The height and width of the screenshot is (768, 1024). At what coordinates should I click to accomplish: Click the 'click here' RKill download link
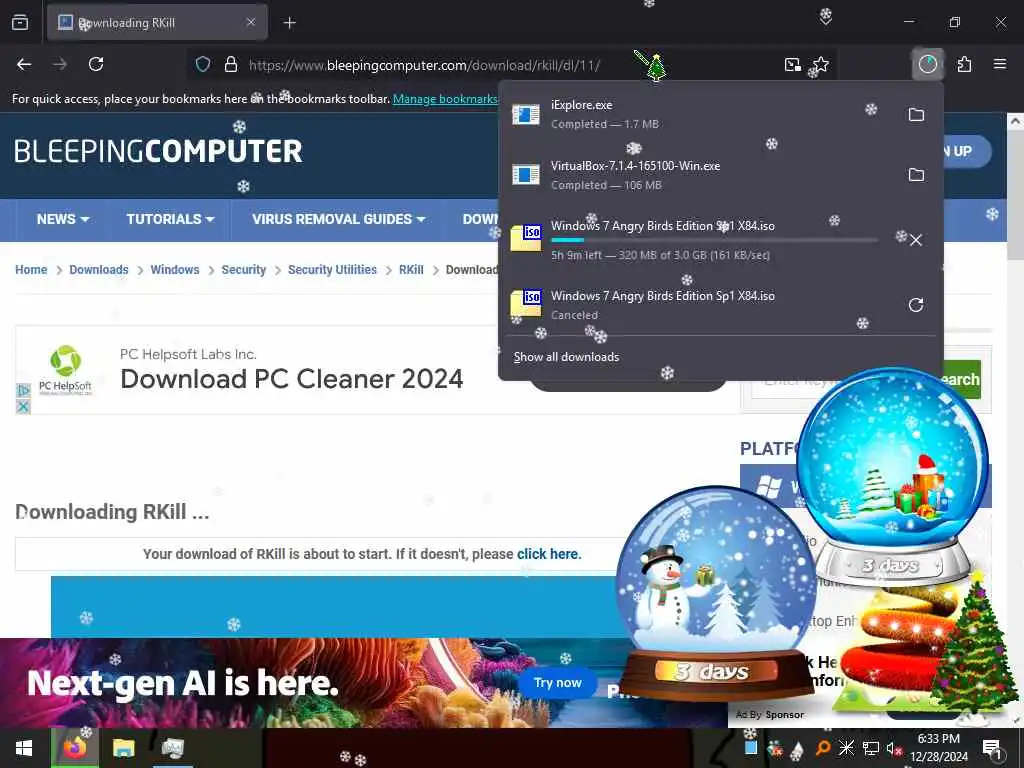[547, 554]
